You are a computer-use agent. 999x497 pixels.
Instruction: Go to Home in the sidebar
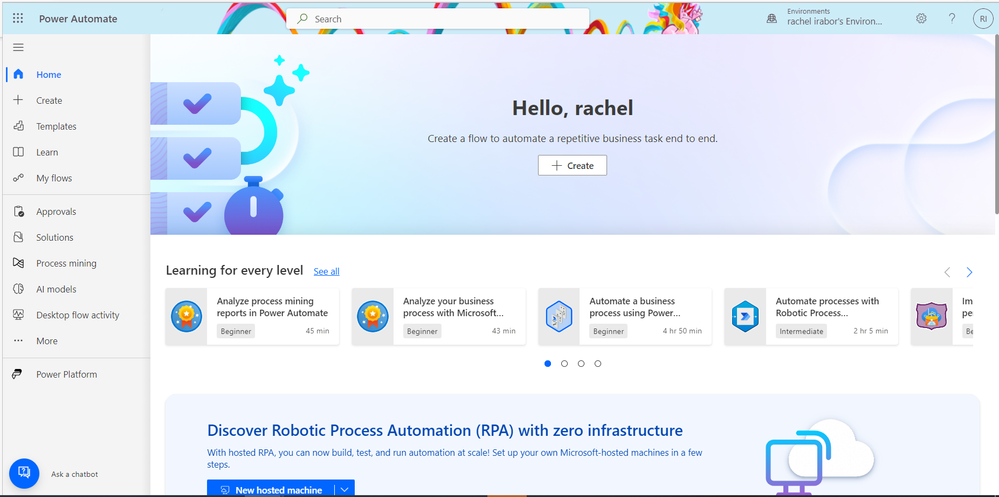(49, 75)
